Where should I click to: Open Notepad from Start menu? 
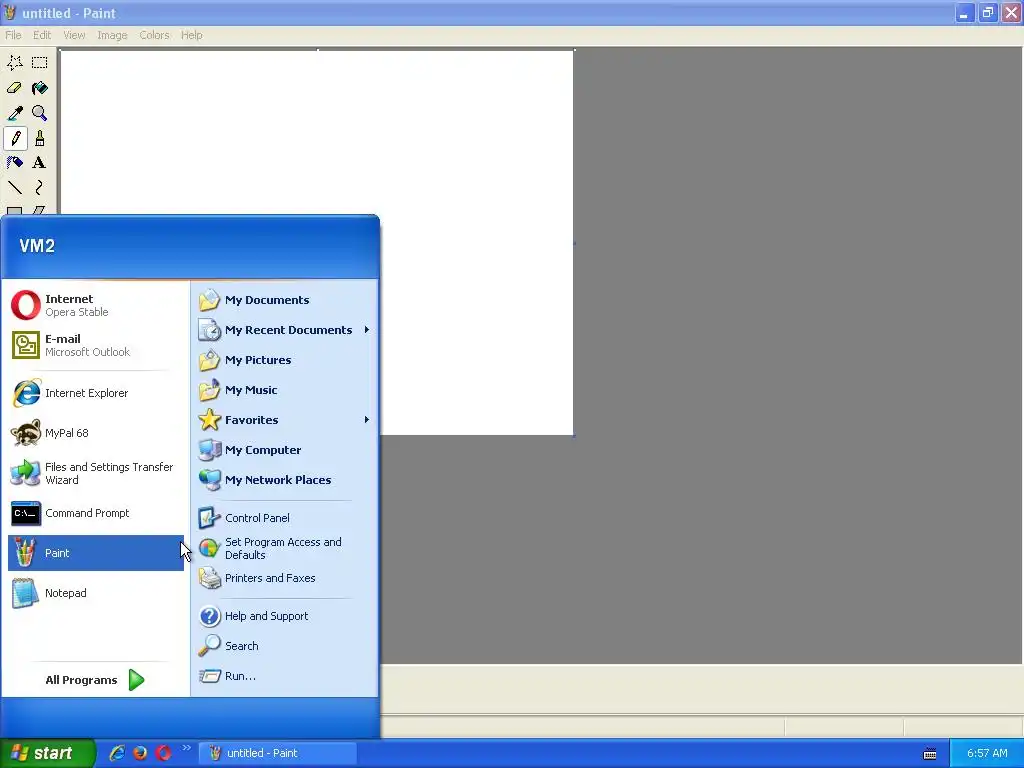(x=96, y=593)
